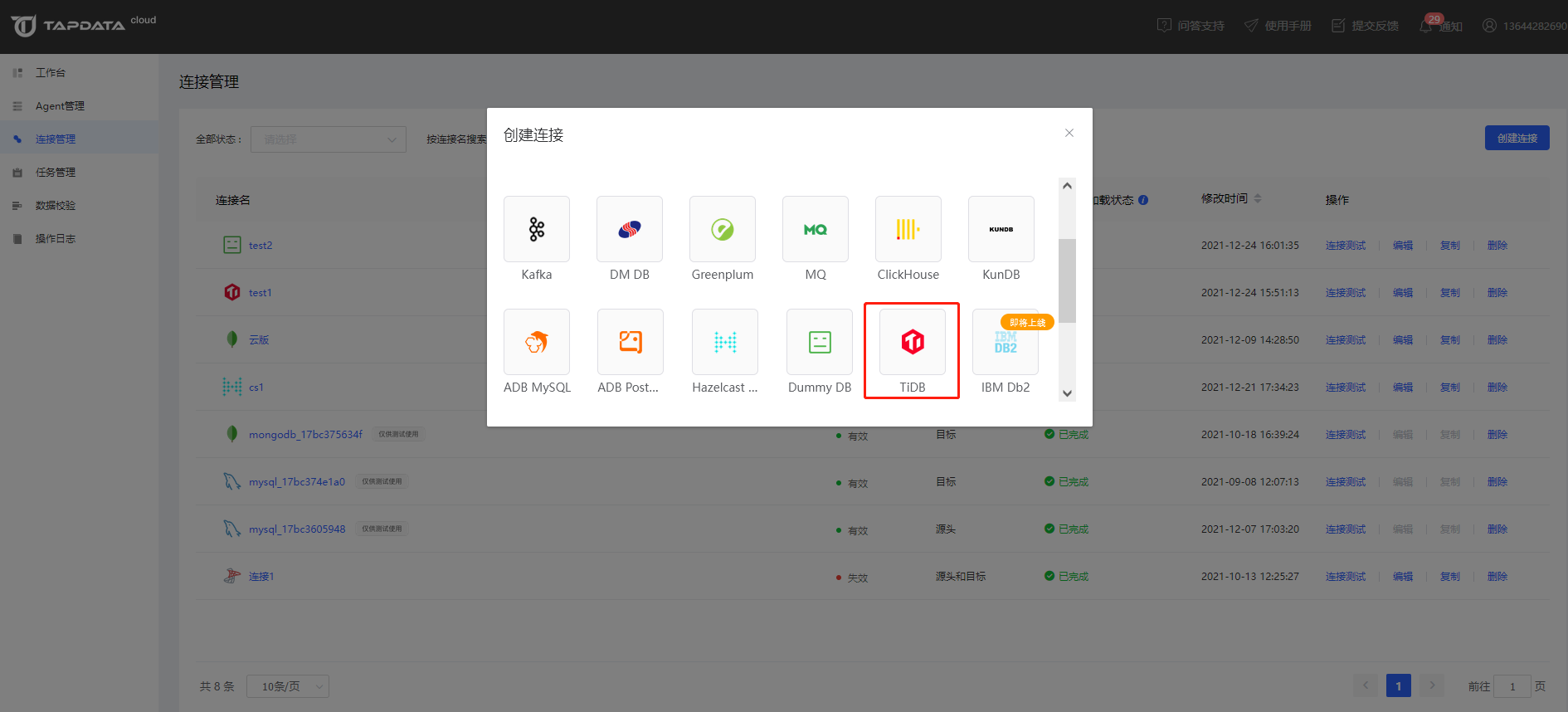Viewport: 1568px width, 712px height.
Task: Open the Q&A support link
Action: click(1191, 26)
